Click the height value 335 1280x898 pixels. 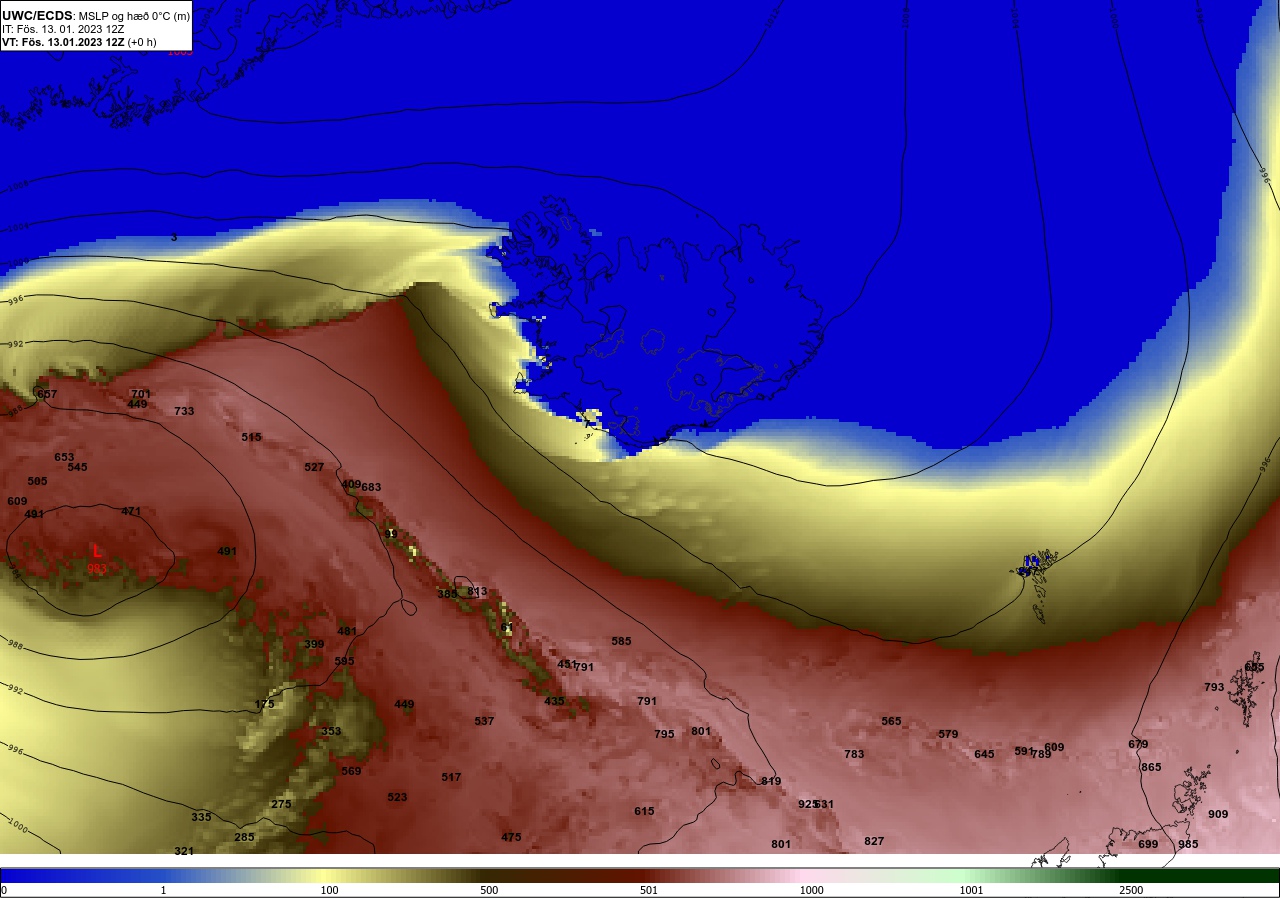point(201,817)
